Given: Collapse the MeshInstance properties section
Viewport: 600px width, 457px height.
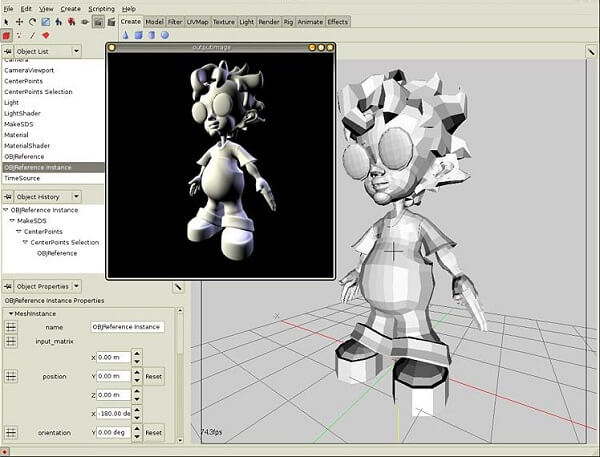Looking at the screenshot, I should [x=11, y=313].
